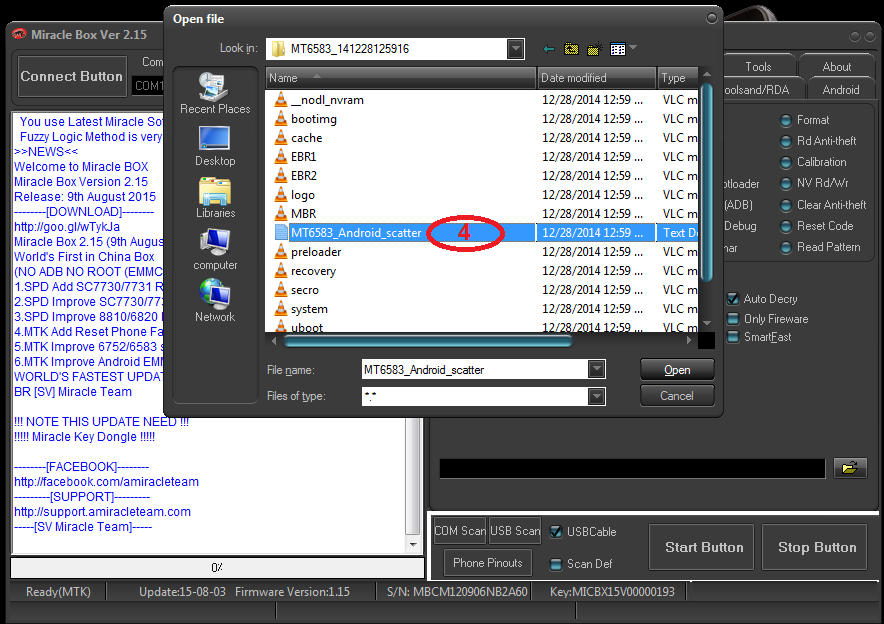Click the USB Scan button
This screenshot has width=884, height=624.
pyautogui.click(x=515, y=531)
